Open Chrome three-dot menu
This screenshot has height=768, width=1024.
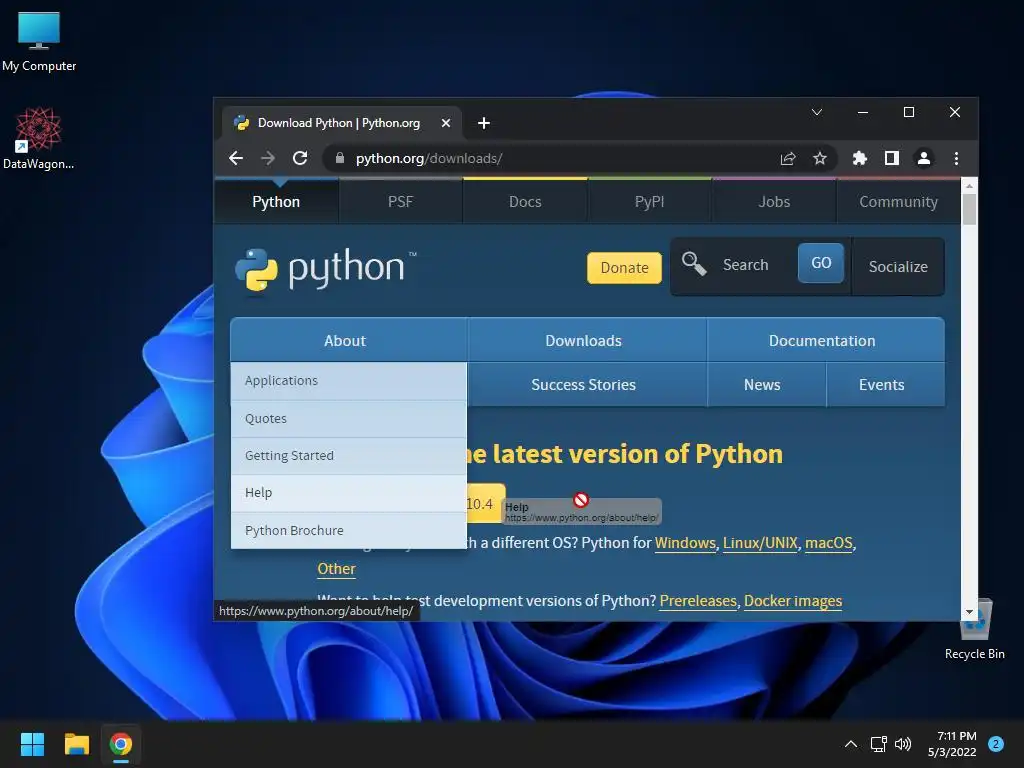click(x=956, y=158)
